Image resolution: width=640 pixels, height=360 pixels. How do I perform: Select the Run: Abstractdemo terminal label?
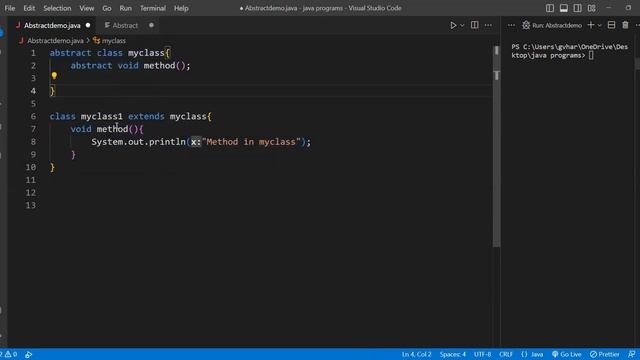pyautogui.click(x=552, y=25)
